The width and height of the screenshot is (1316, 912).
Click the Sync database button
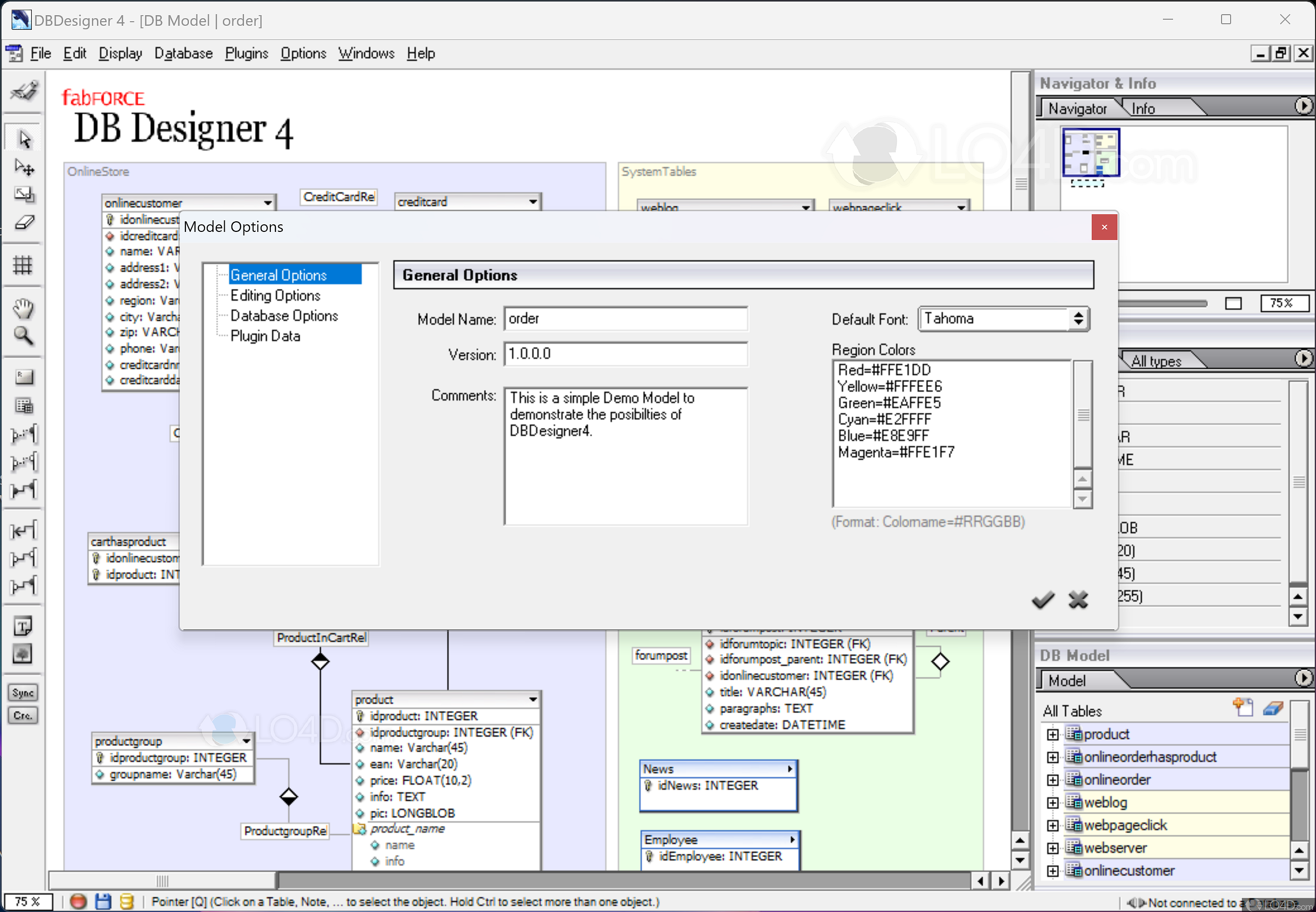pos(23,693)
